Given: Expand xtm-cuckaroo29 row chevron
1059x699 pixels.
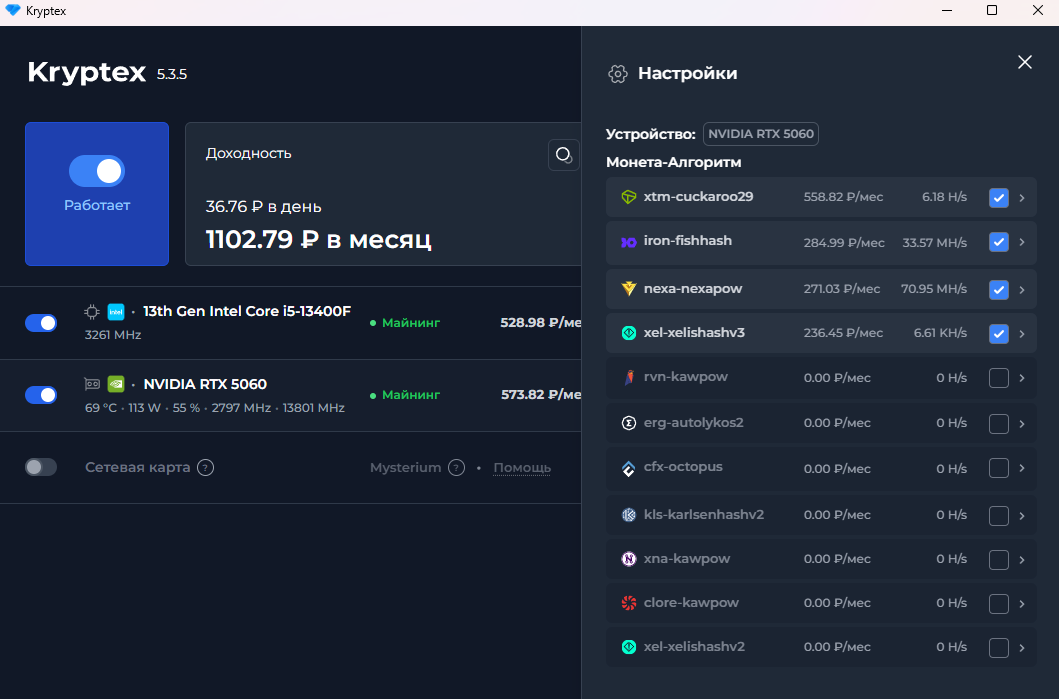Looking at the screenshot, I should [x=1022, y=198].
